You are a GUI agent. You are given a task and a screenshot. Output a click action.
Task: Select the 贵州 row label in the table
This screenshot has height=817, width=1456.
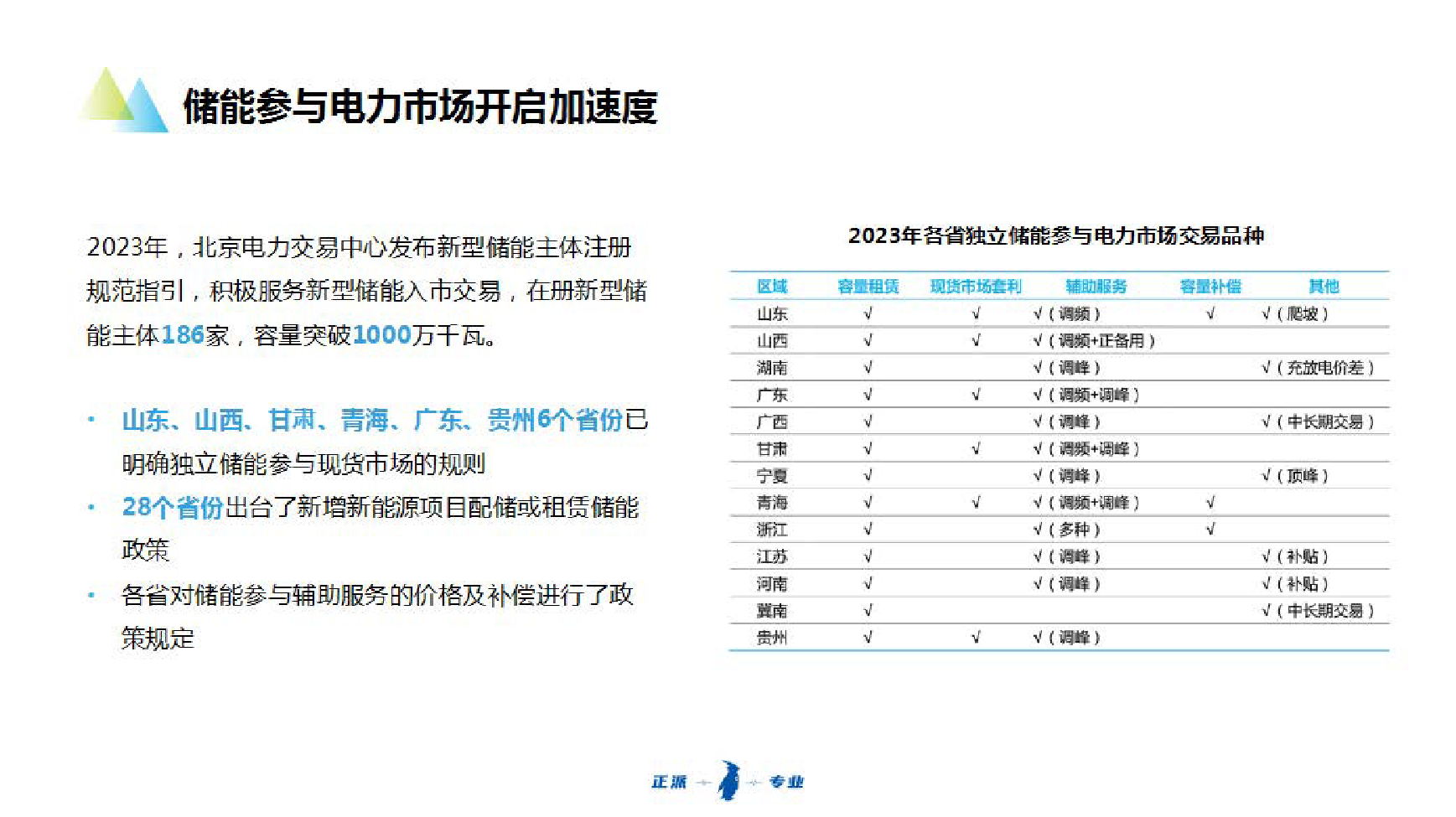(772, 637)
